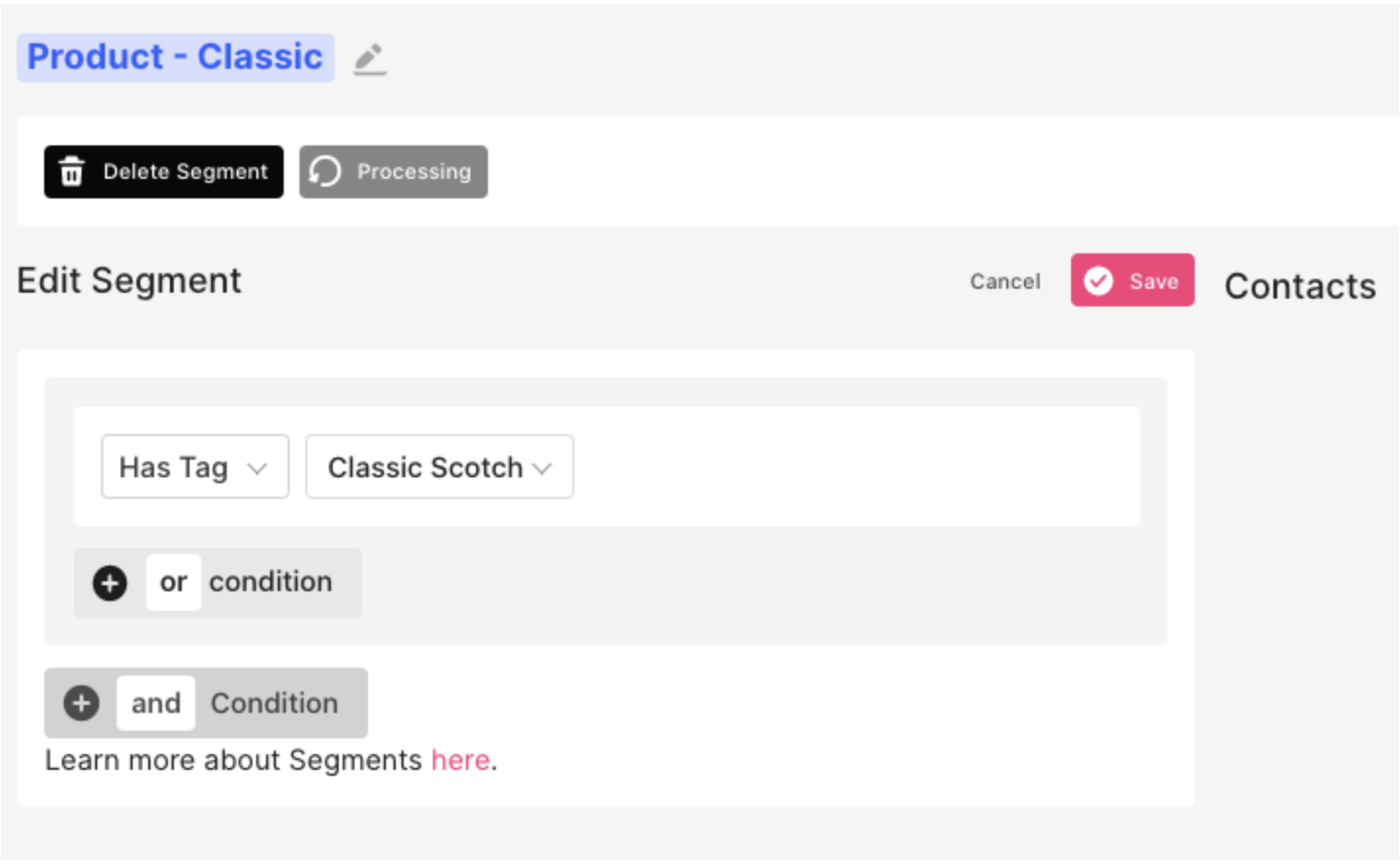The image size is (1400, 866).
Task: Toggle the 'or' operator chip
Action: 174,582
